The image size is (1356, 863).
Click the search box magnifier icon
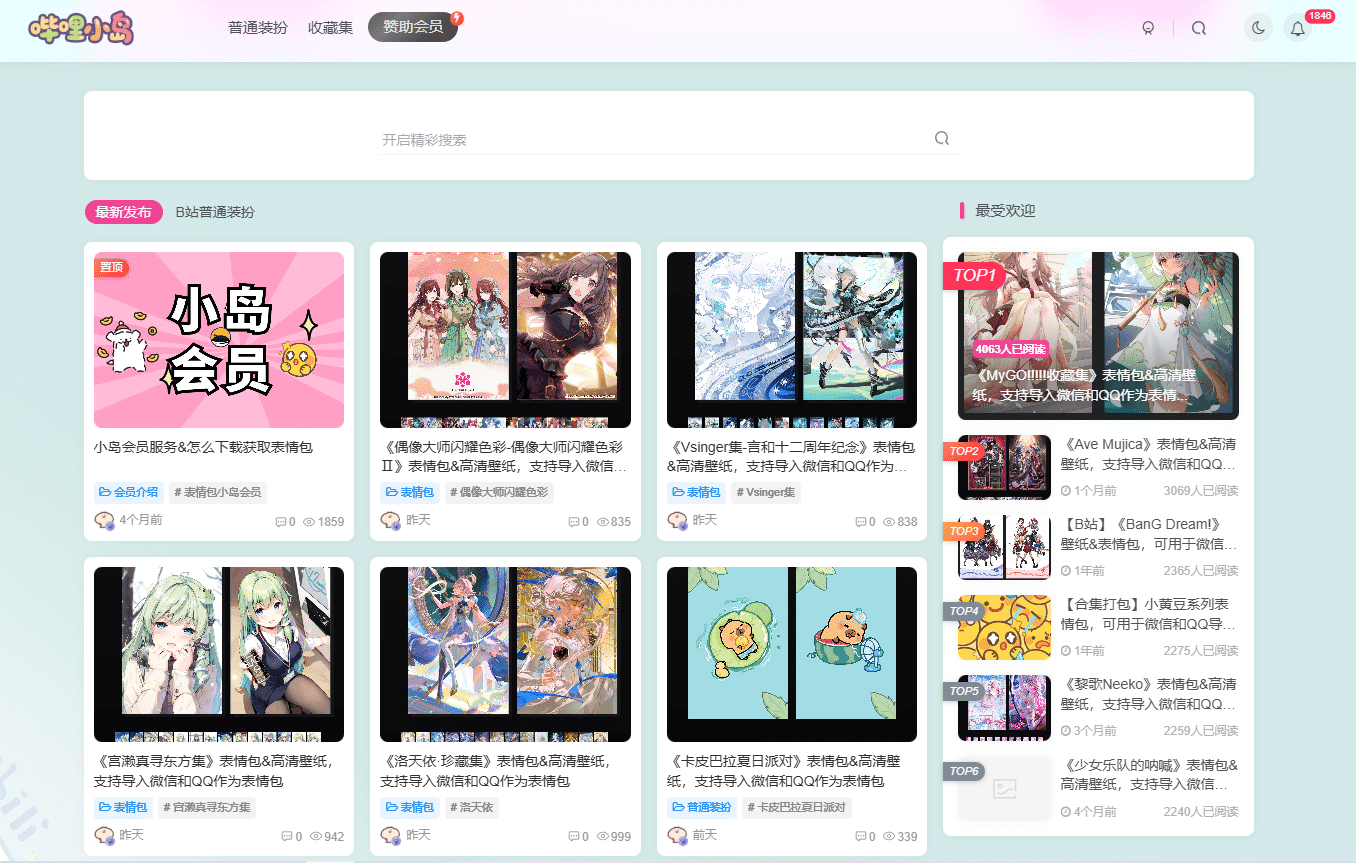coord(941,139)
